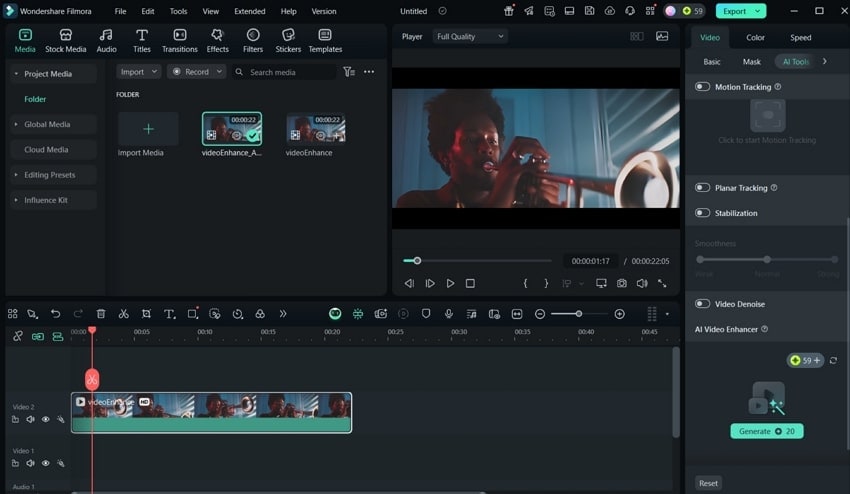850x494 pixels.
Task: Mute the Video 1 track
Action: tap(30, 463)
